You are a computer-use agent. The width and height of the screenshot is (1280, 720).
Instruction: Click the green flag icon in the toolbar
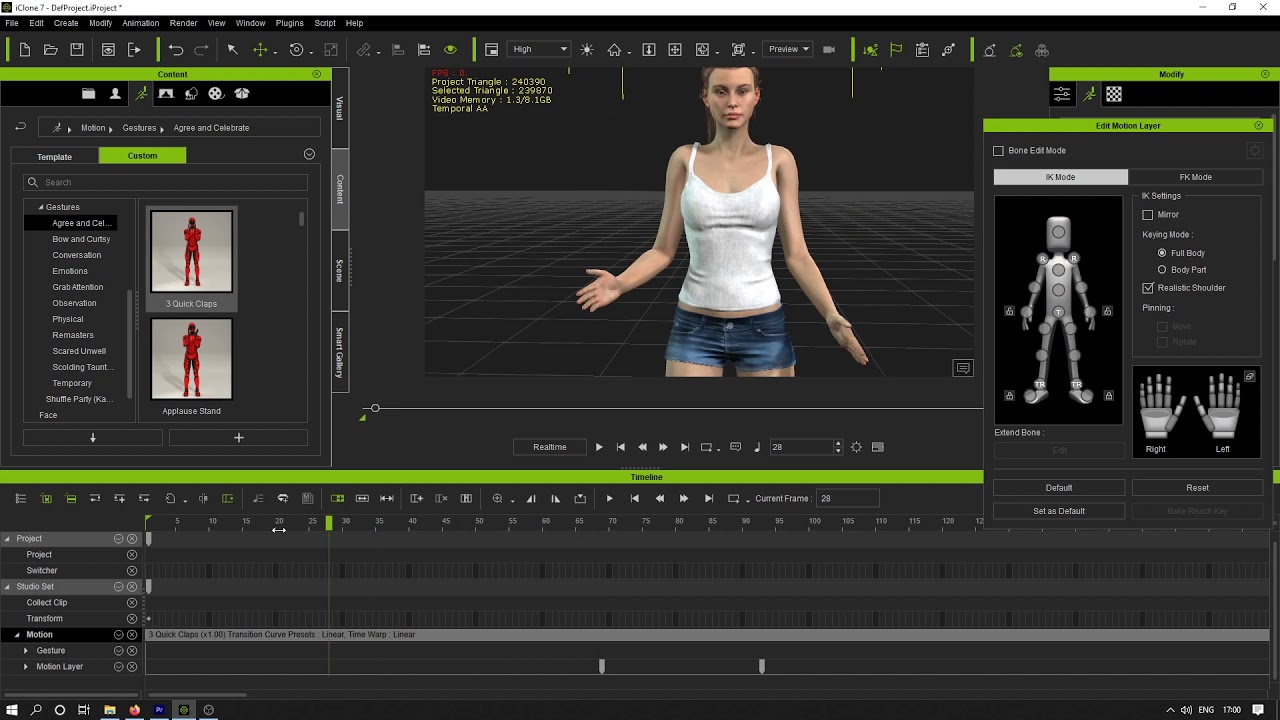896,50
